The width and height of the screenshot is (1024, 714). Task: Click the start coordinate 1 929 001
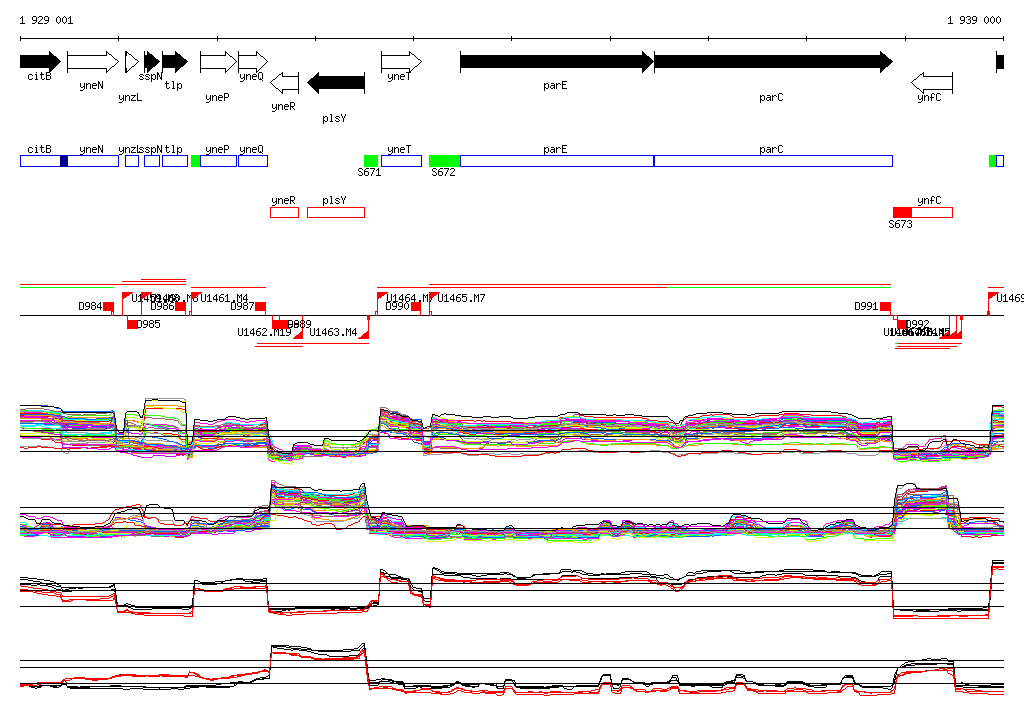46,20
